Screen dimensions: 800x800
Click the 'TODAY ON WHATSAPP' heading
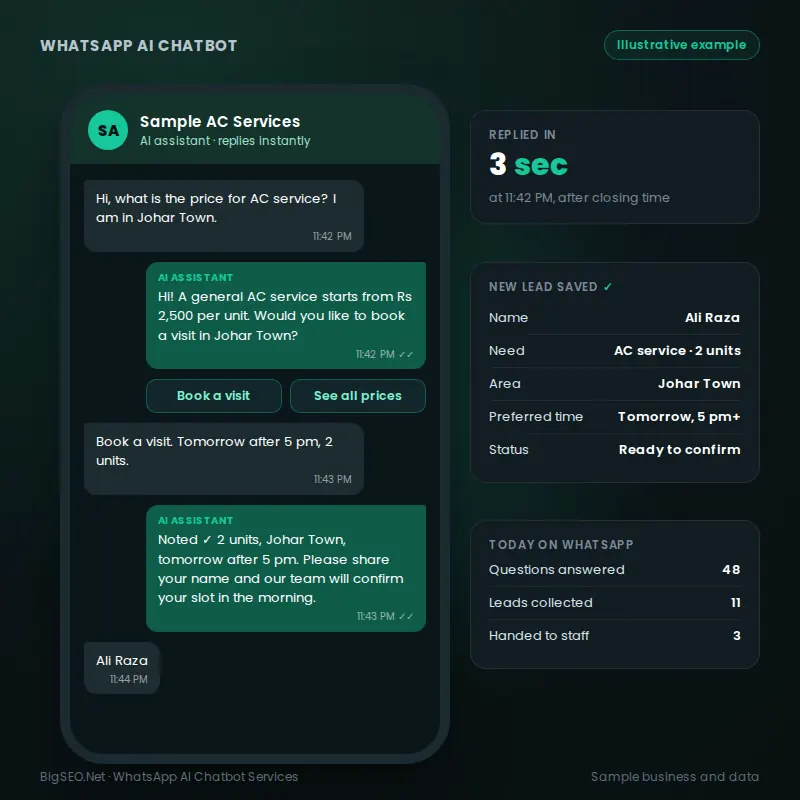click(561, 545)
